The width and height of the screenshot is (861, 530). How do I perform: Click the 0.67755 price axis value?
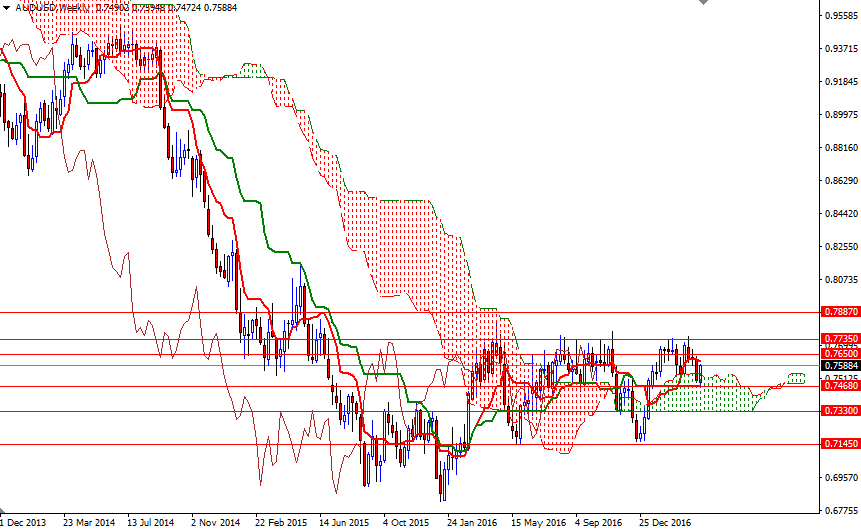pyautogui.click(x=841, y=511)
